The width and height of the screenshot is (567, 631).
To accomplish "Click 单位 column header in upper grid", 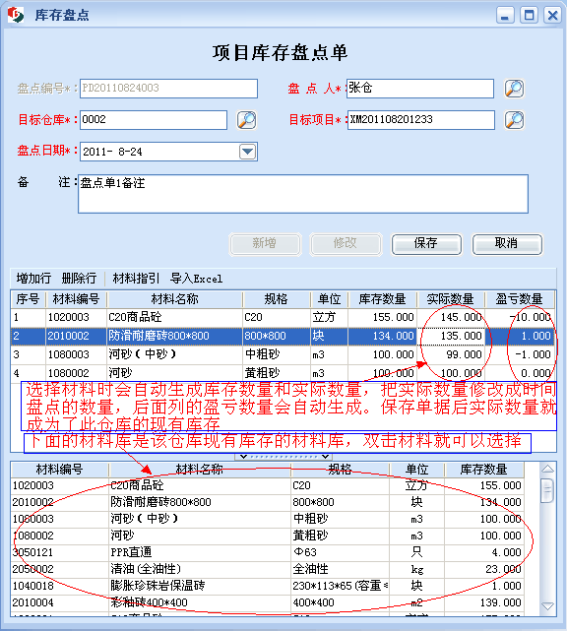I will click(x=329, y=299).
